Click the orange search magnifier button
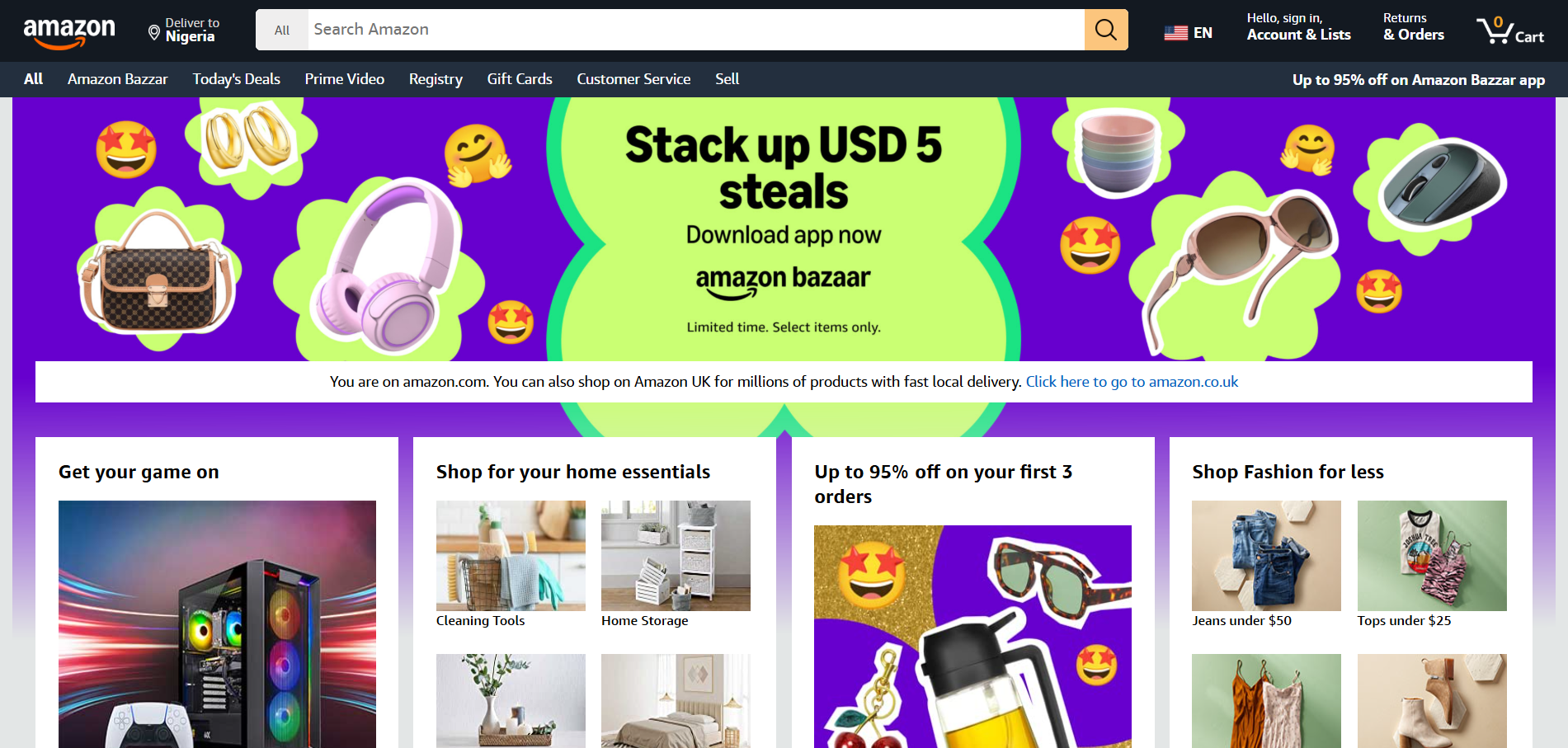Viewport: 1568px width, 748px height. 1106,30
